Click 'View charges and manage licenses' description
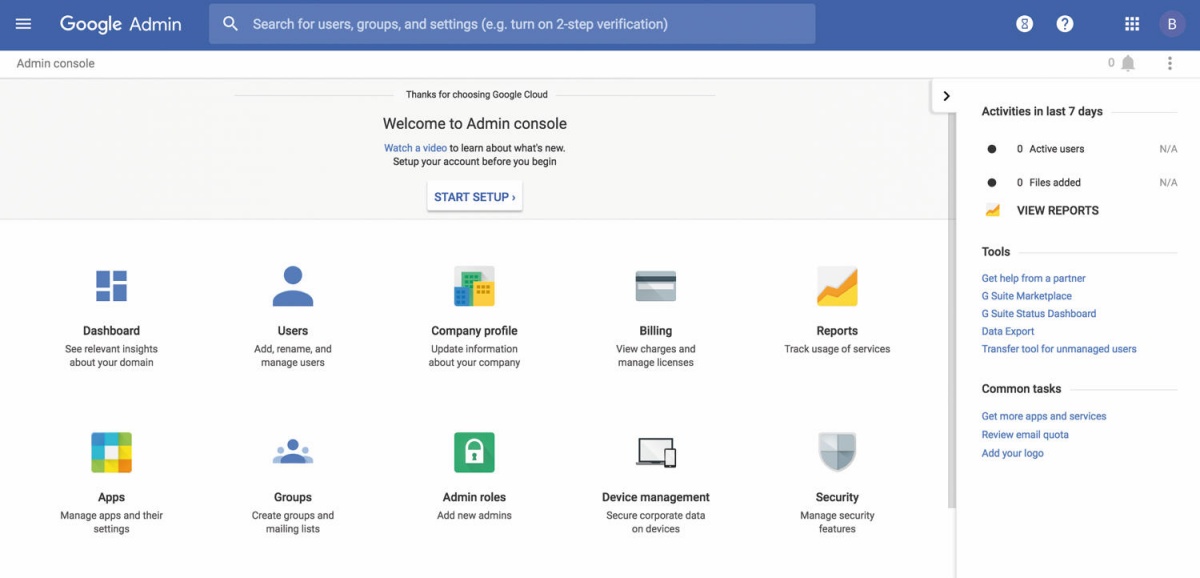This screenshot has width=1200, height=578. [656, 356]
